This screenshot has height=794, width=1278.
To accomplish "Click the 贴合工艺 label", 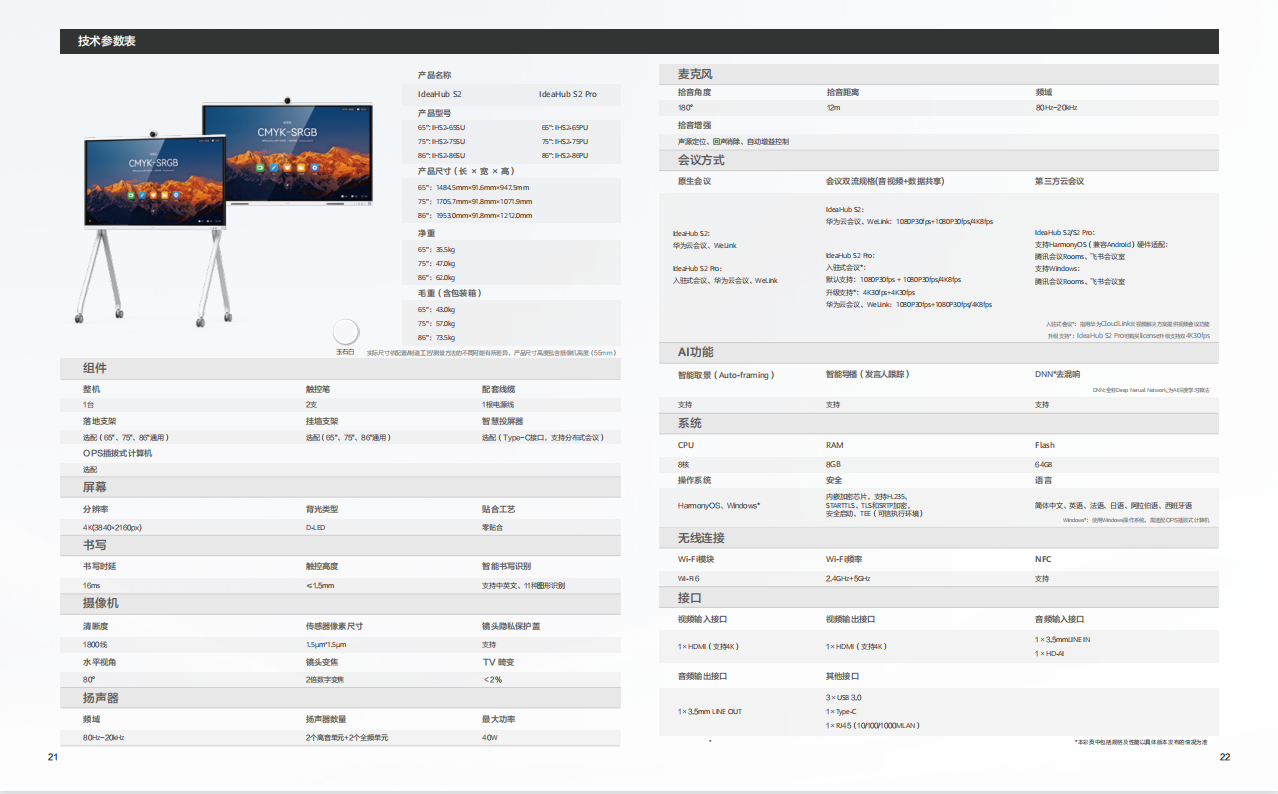I will [x=498, y=509].
